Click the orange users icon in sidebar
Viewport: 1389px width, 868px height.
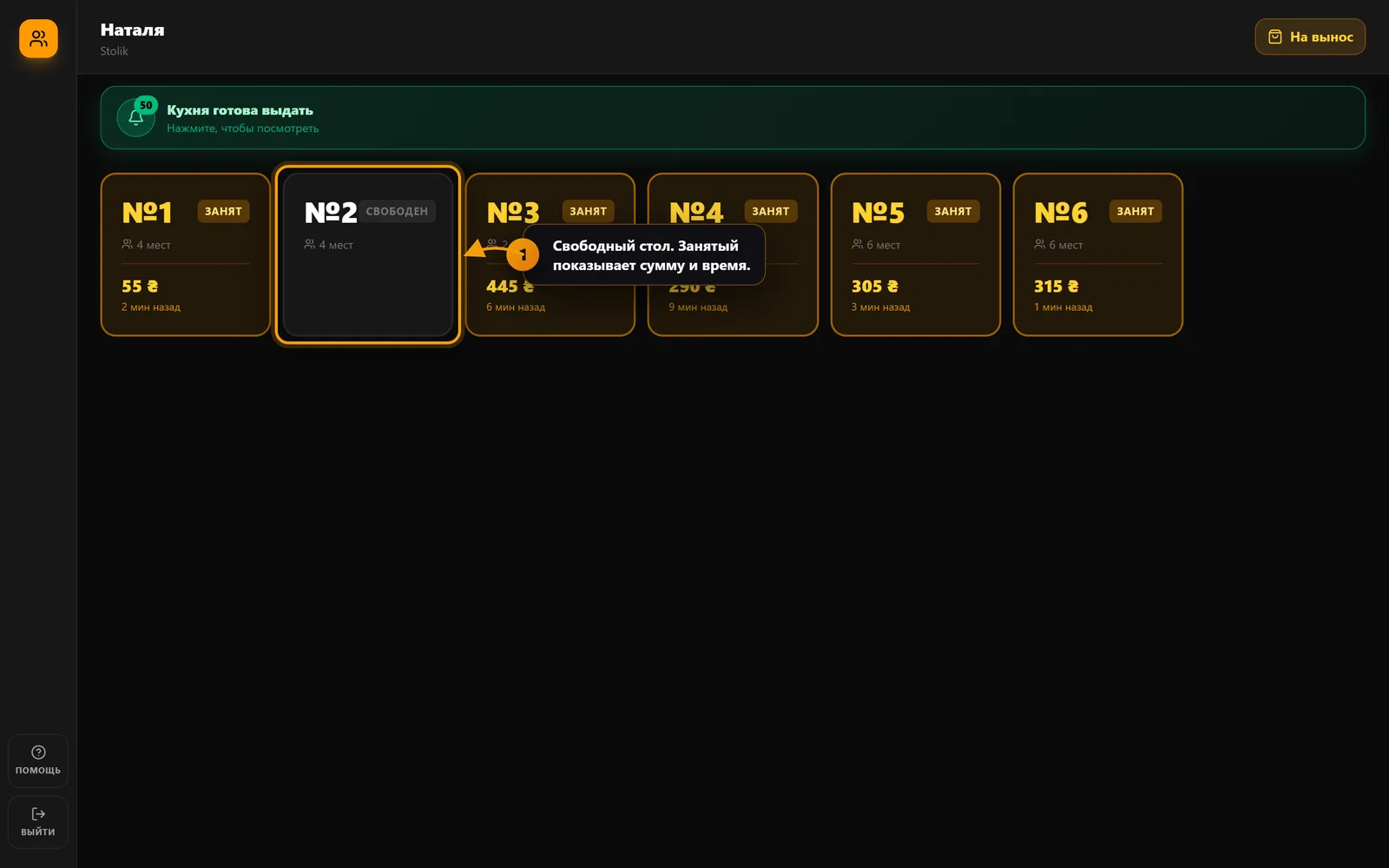pos(38,38)
